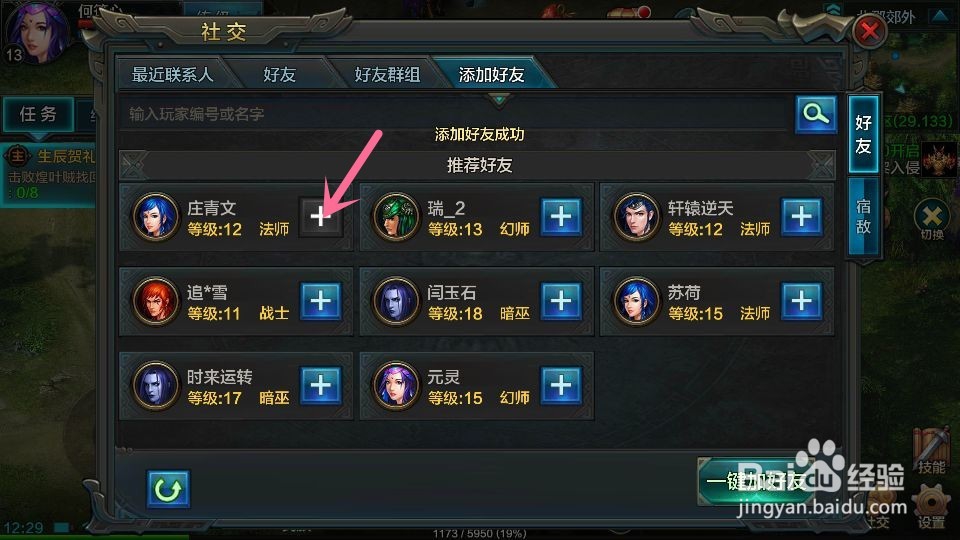Click player ID or name input field
The height and width of the screenshot is (540, 960).
pyautogui.click(x=454, y=114)
